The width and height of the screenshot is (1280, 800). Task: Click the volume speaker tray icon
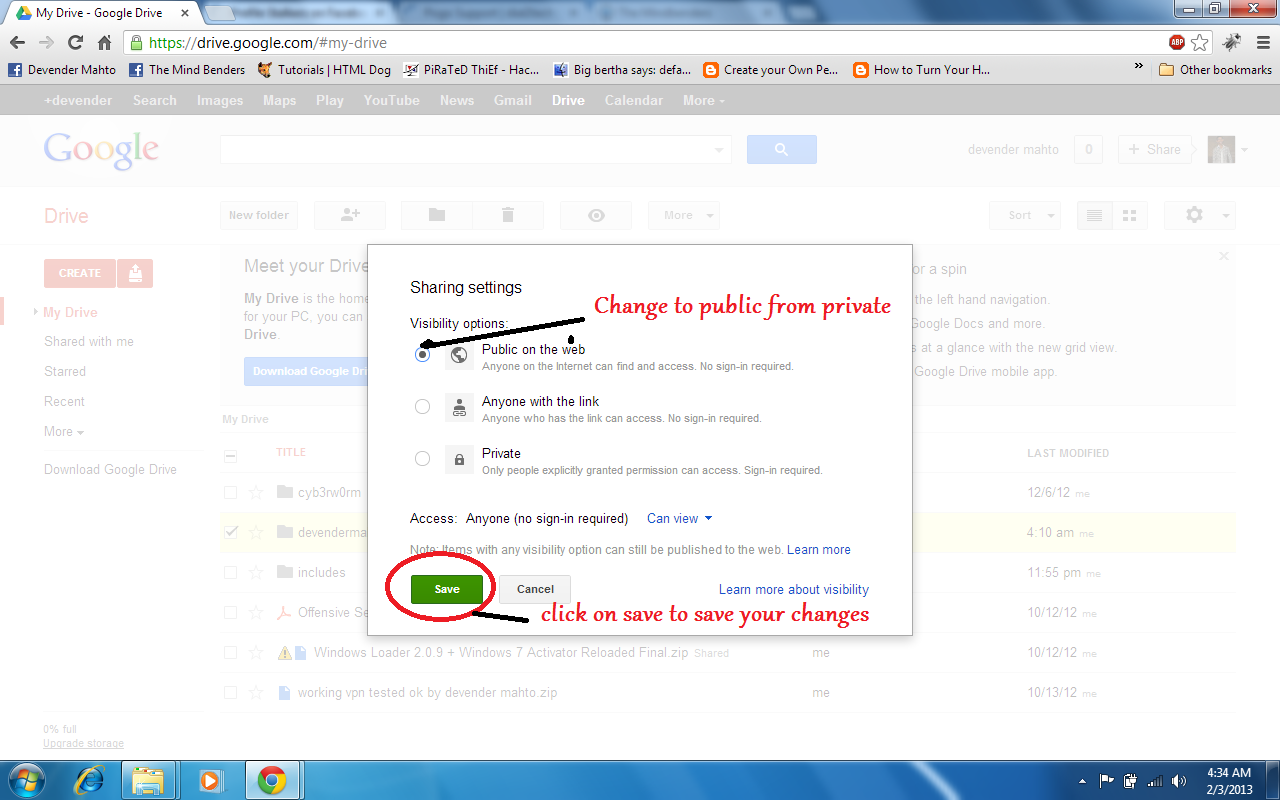[x=1180, y=781]
